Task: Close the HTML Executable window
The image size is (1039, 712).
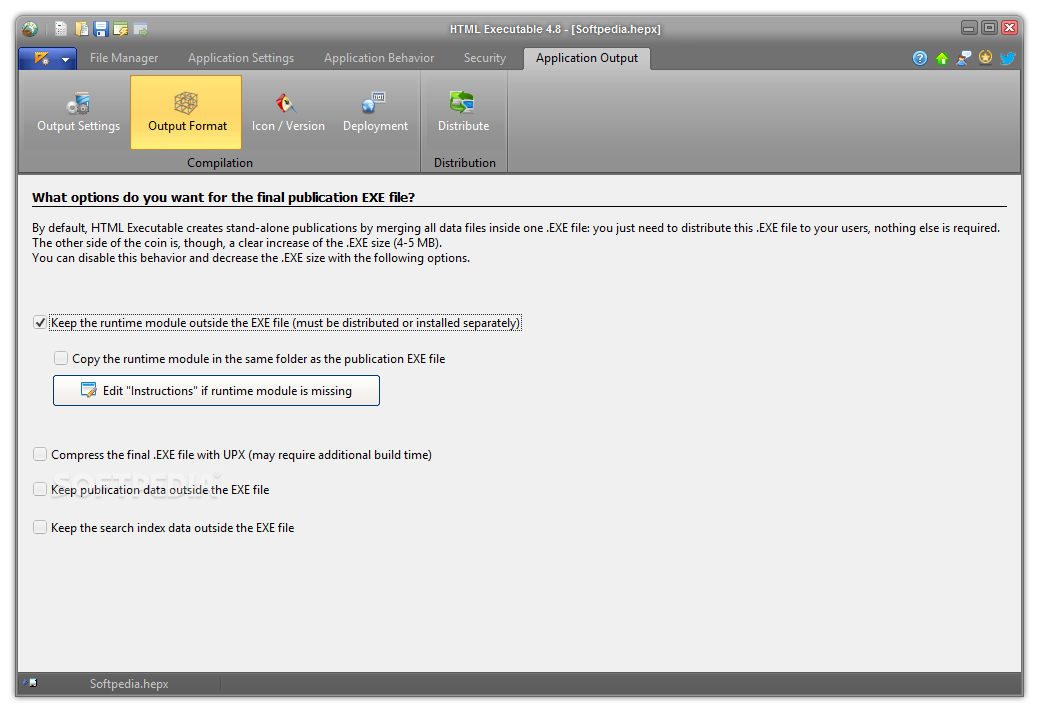Action: [x=1010, y=28]
